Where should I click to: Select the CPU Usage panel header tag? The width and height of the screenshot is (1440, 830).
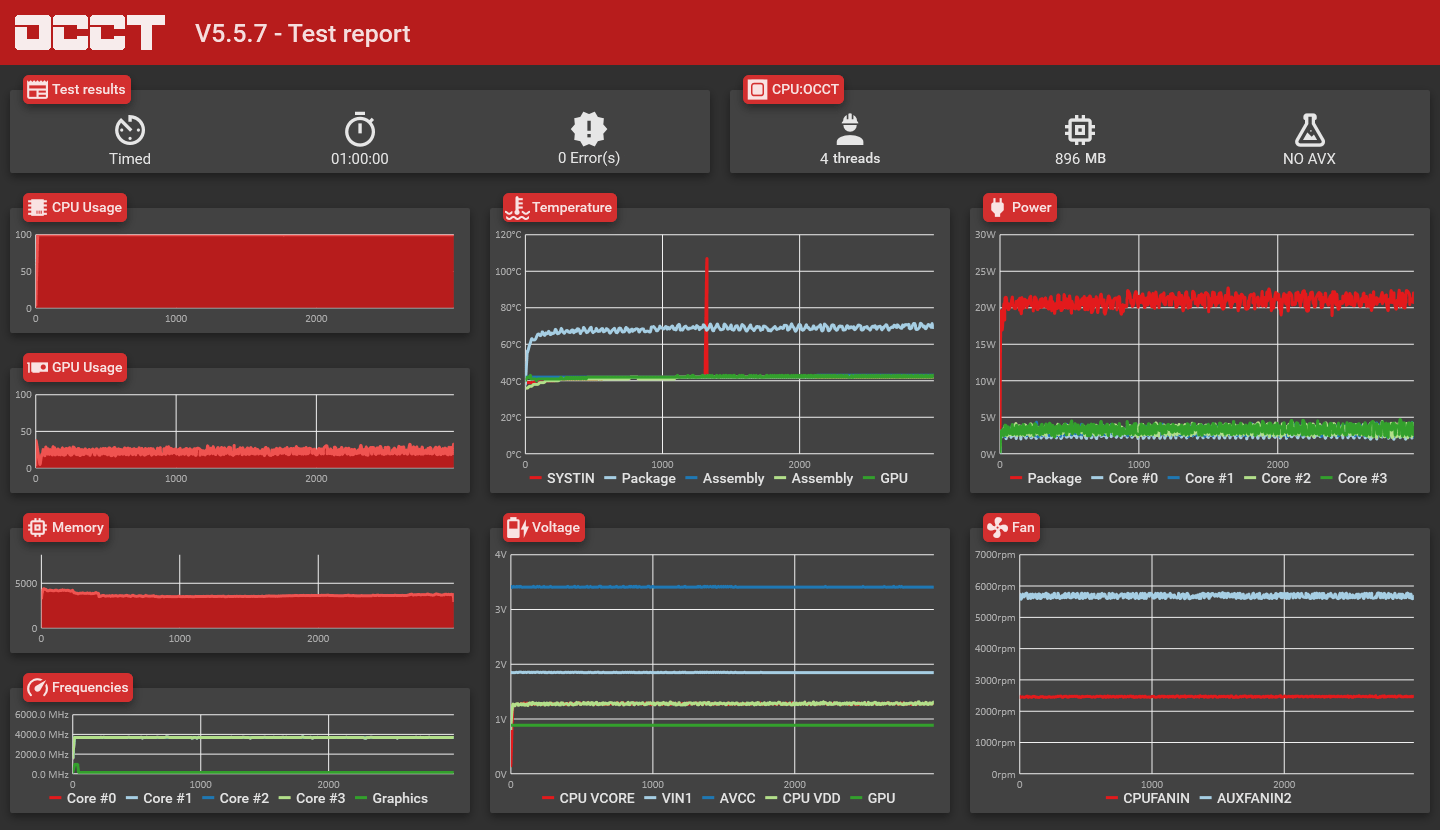[x=76, y=207]
